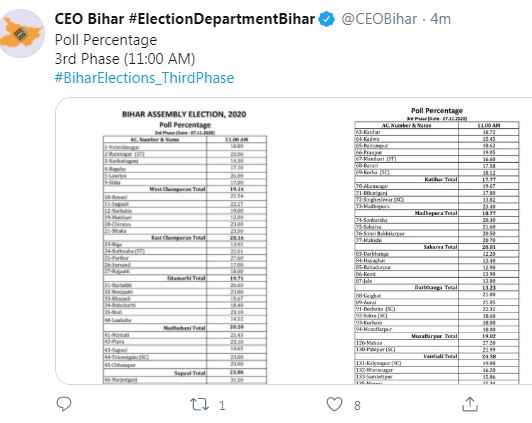This screenshot has width=532, height=423.
Task: Open the left Bihar Assembly Election table image
Action: (x=185, y=244)
